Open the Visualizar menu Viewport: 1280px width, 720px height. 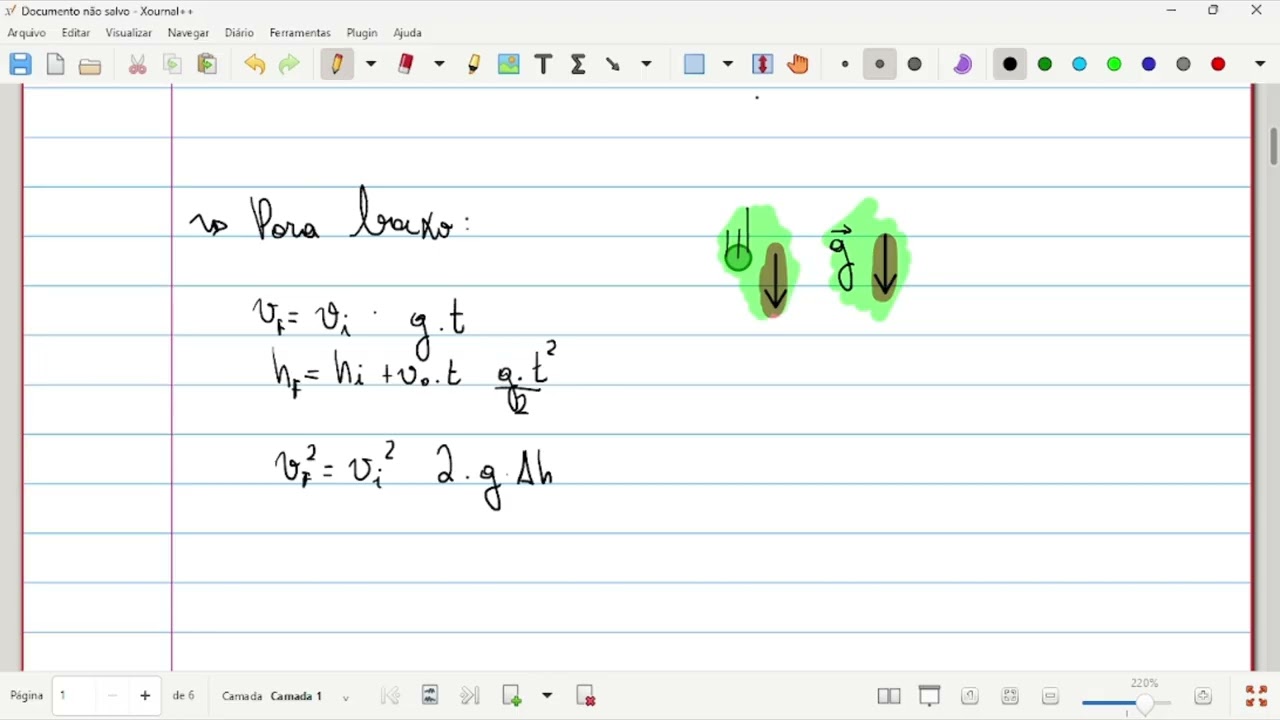pyautogui.click(x=129, y=33)
